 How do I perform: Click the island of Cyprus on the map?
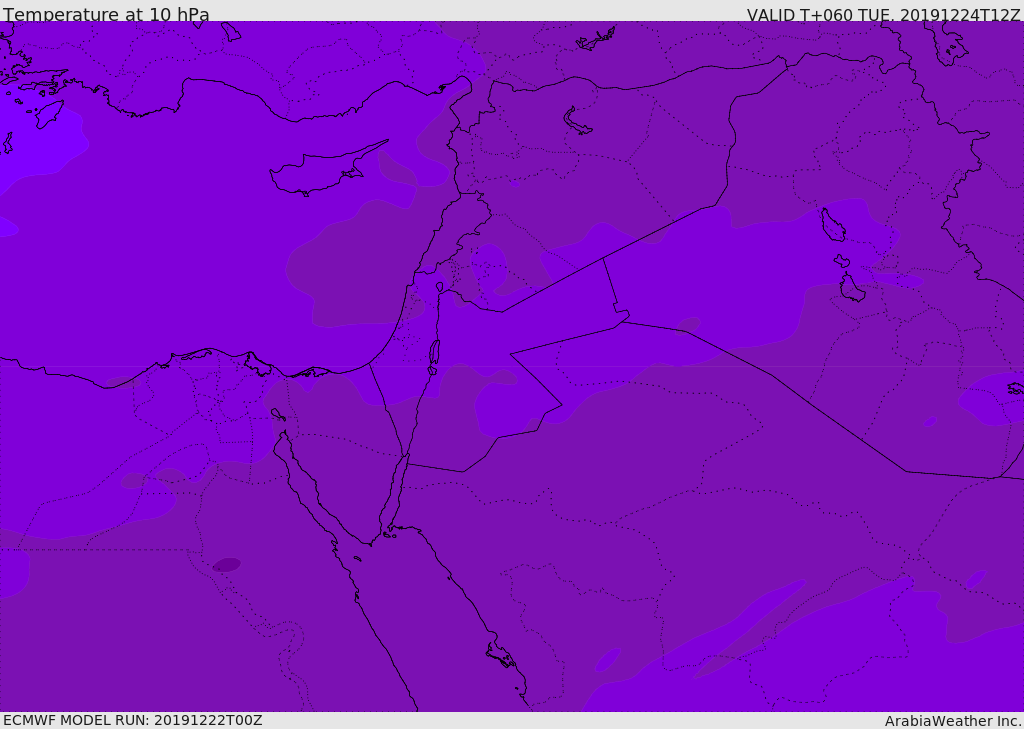(x=328, y=169)
